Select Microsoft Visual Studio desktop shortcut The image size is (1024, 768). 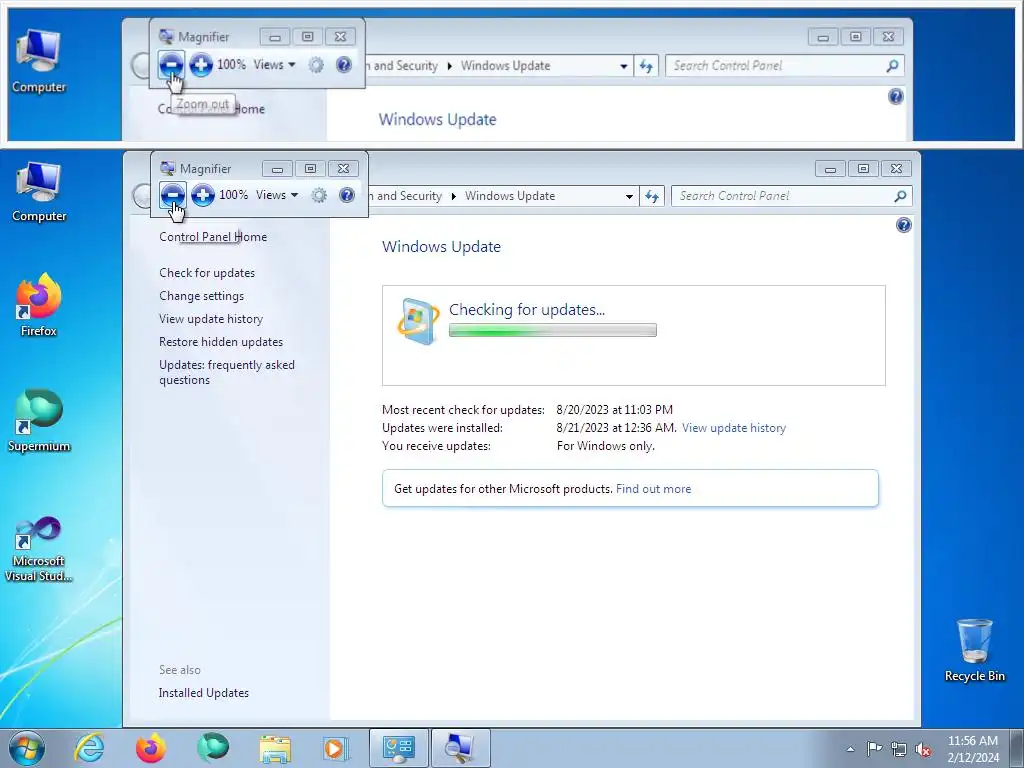click(39, 549)
